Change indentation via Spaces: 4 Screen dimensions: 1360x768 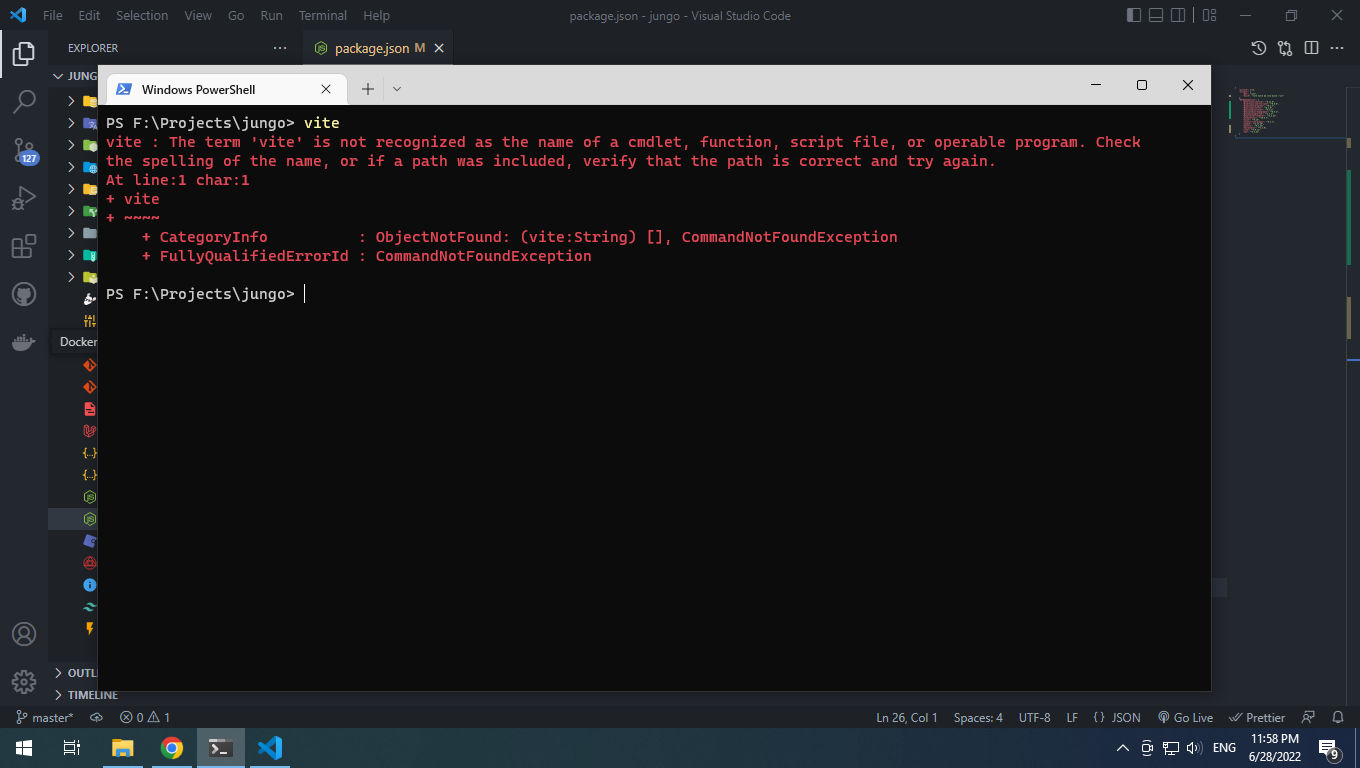point(978,717)
